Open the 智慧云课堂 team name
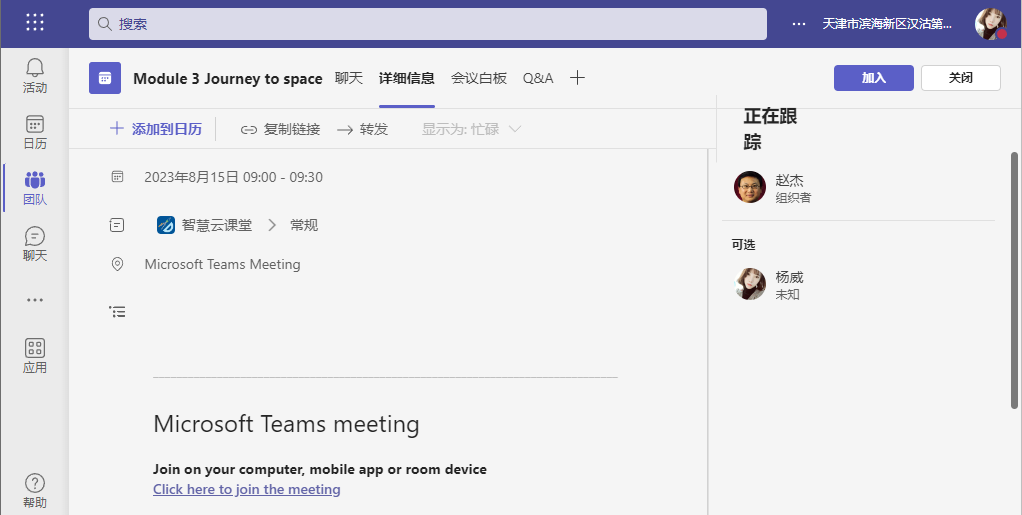Image resolution: width=1022 pixels, height=515 pixels. [217, 225]
